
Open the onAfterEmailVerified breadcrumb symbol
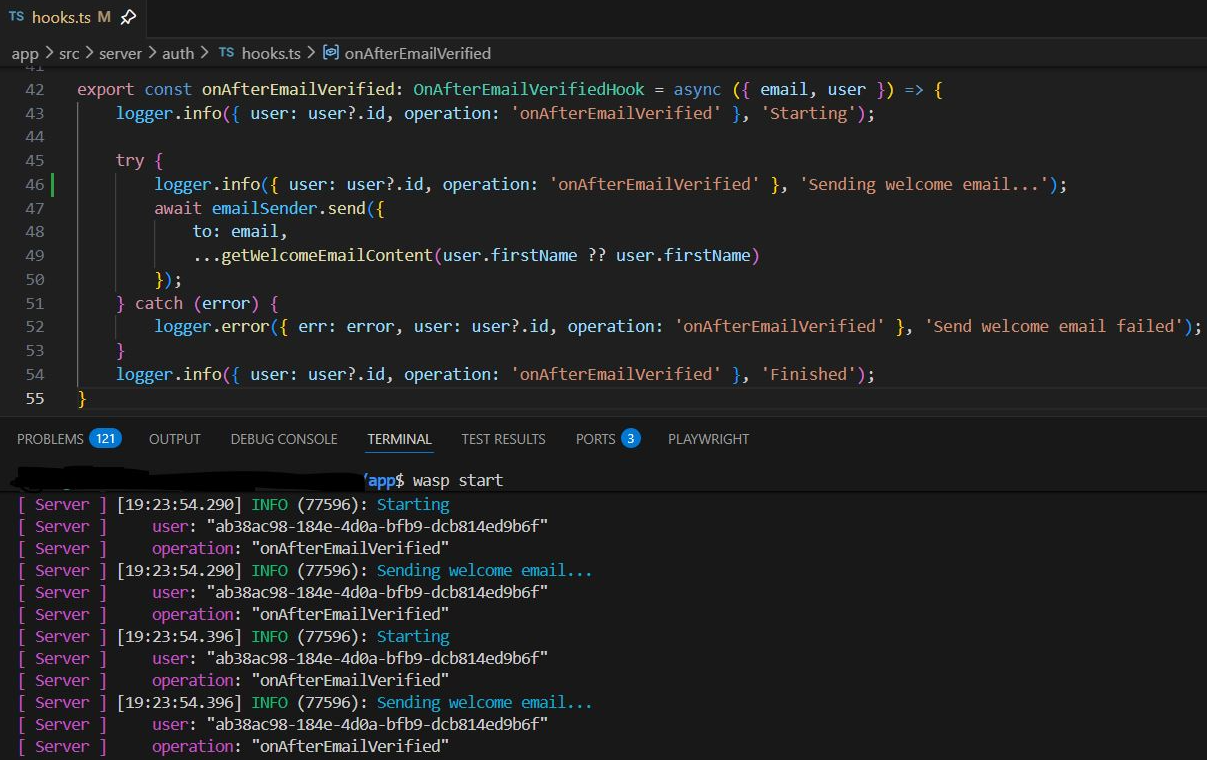[x=418, y=53]
